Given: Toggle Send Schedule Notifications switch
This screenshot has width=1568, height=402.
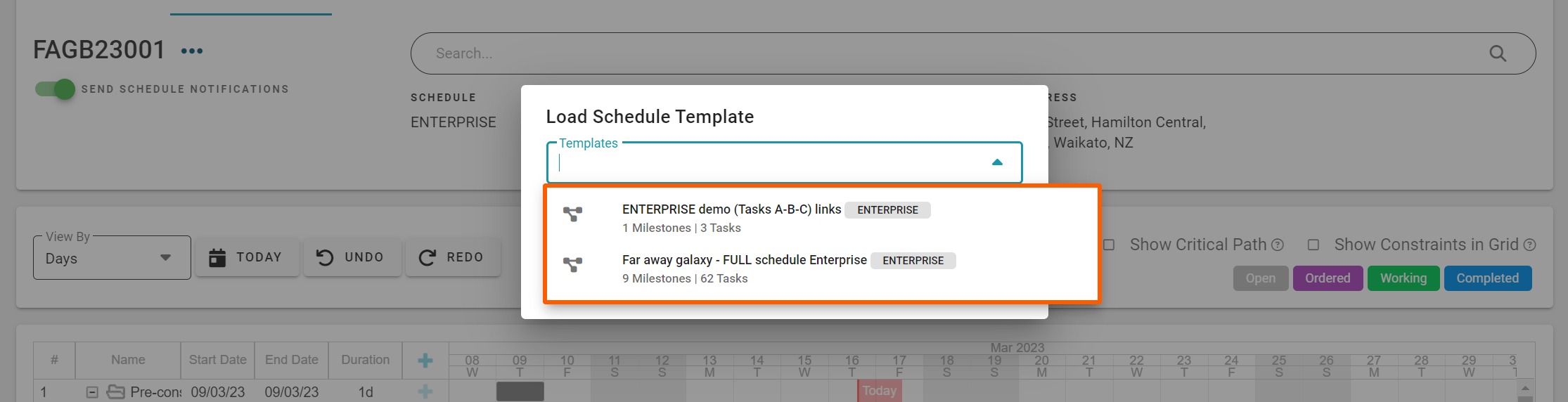Looking at the screenshot, I should tap(56, 89).
